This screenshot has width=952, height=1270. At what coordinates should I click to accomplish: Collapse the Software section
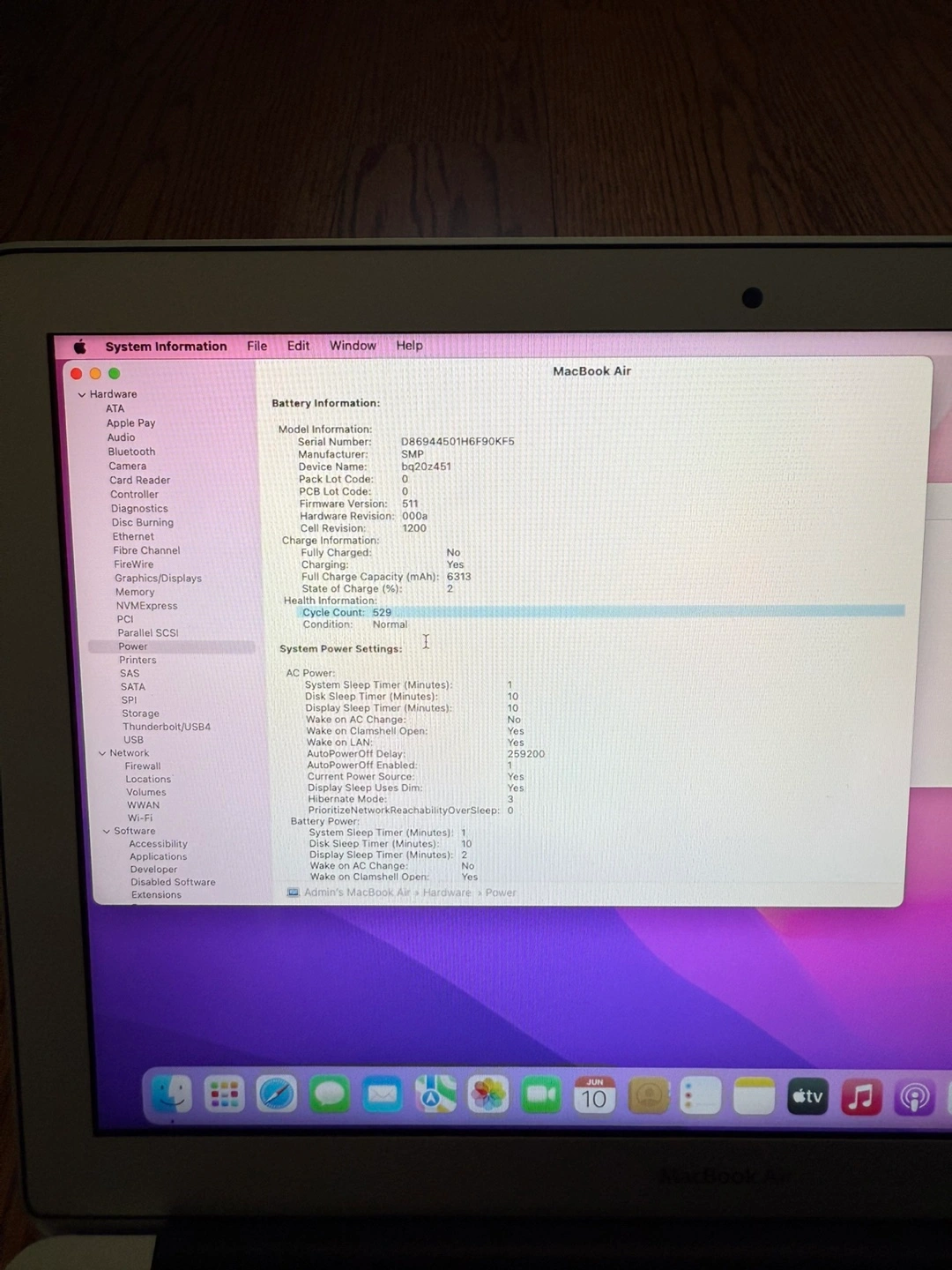tap(107, 831)
